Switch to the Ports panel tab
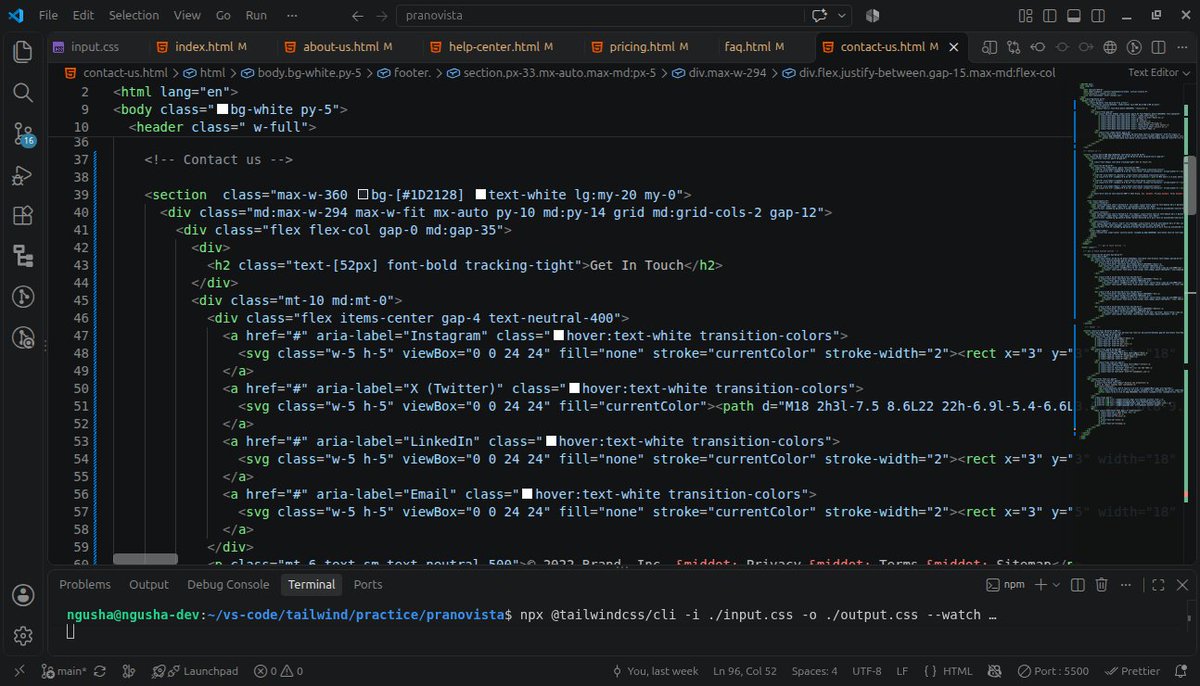Image resolution: width=1200 pixels, height=686 pixels. (368, 585)
